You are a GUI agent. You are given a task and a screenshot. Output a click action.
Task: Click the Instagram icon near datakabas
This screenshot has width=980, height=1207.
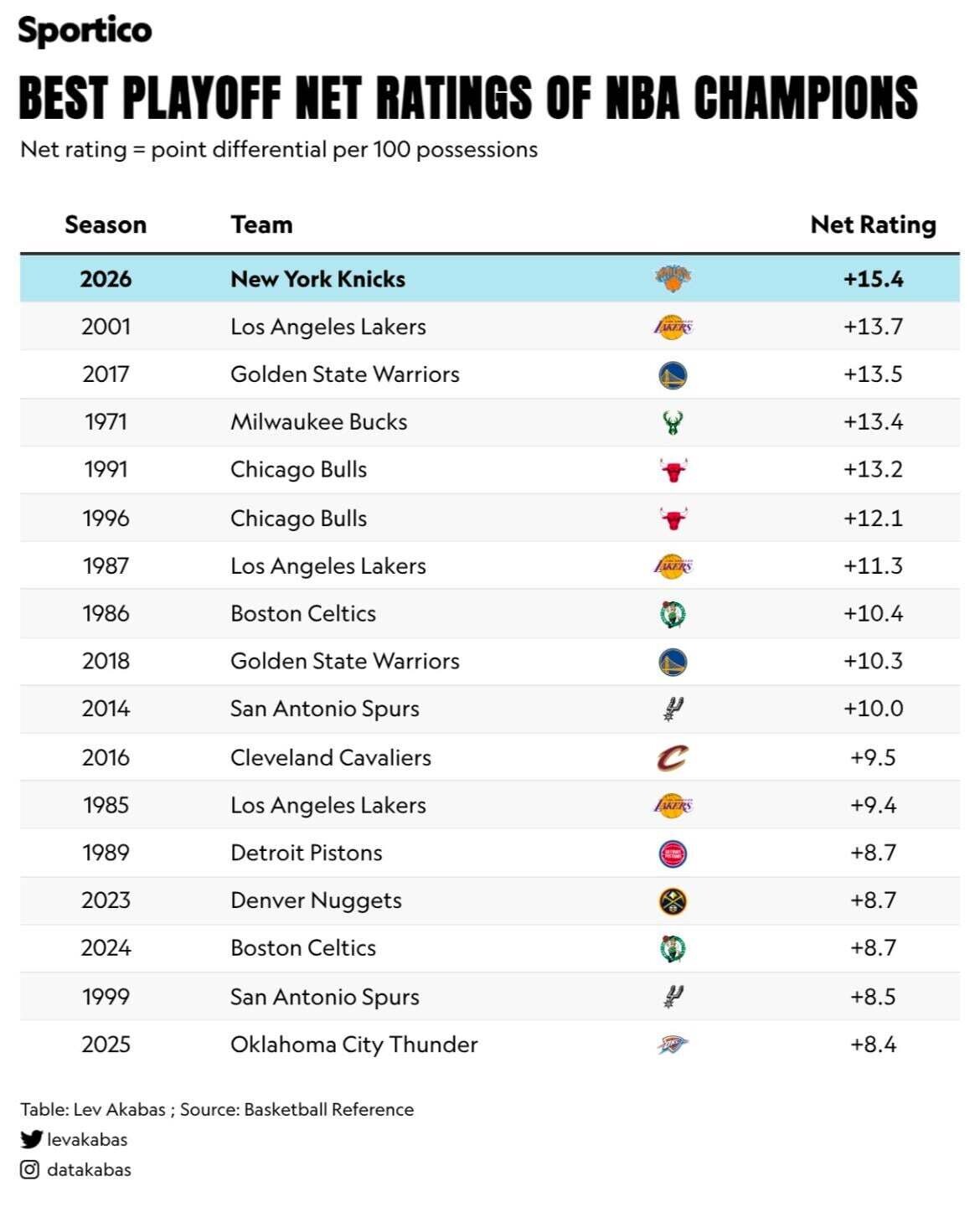[30, 1169]
